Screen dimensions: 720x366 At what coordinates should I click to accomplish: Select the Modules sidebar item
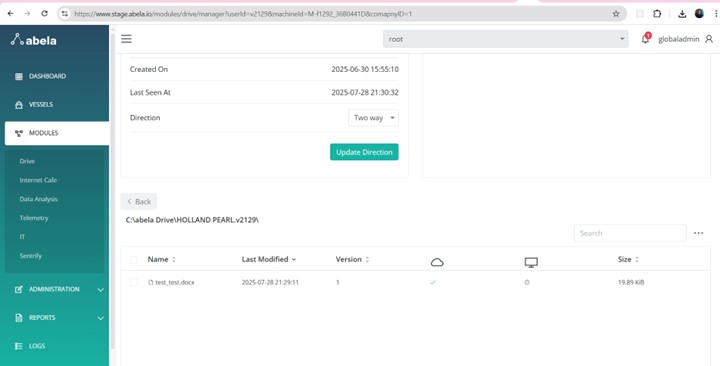(x=57, y=133)
